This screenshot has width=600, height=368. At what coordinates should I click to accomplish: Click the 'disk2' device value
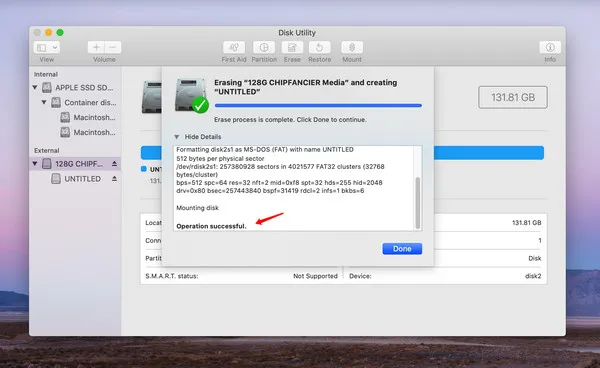click(533, 276)
